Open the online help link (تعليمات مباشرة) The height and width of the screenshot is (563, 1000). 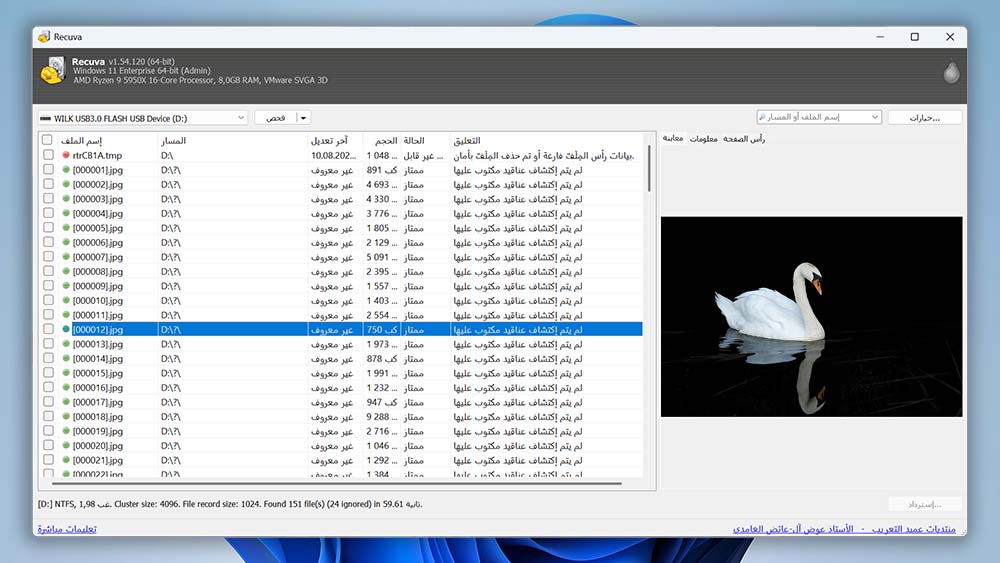[x=67, y=529]
